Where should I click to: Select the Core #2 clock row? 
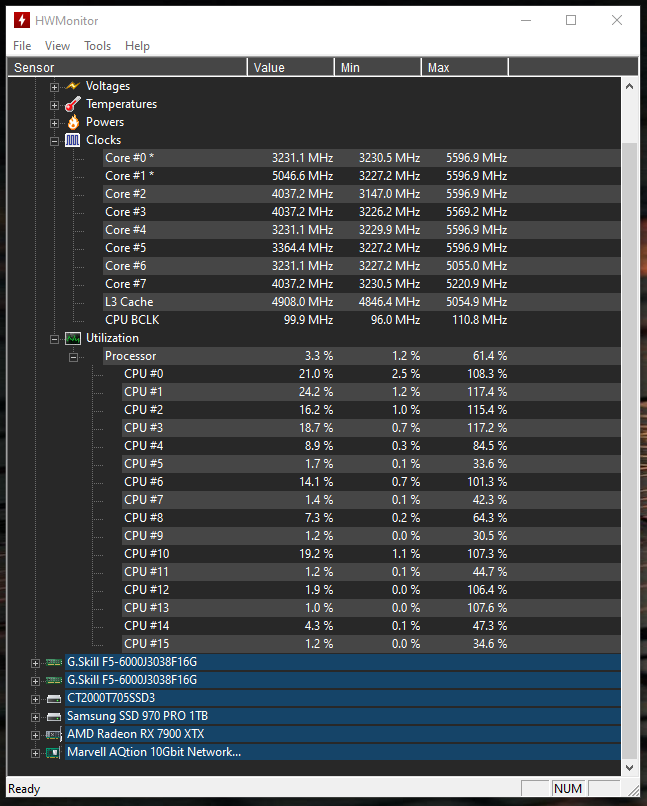pos(362,194)
